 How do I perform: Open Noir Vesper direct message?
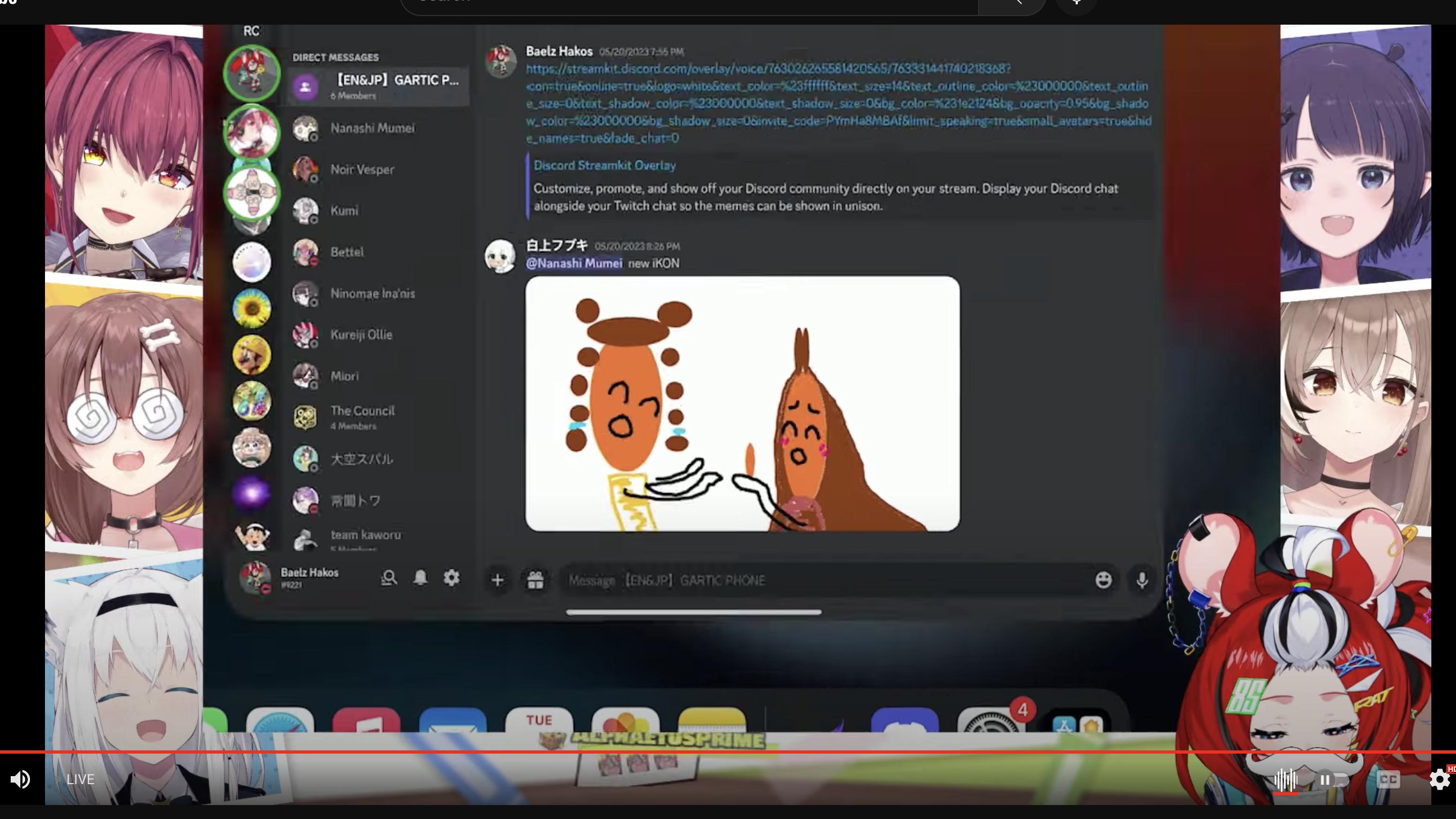pos(378,170)
